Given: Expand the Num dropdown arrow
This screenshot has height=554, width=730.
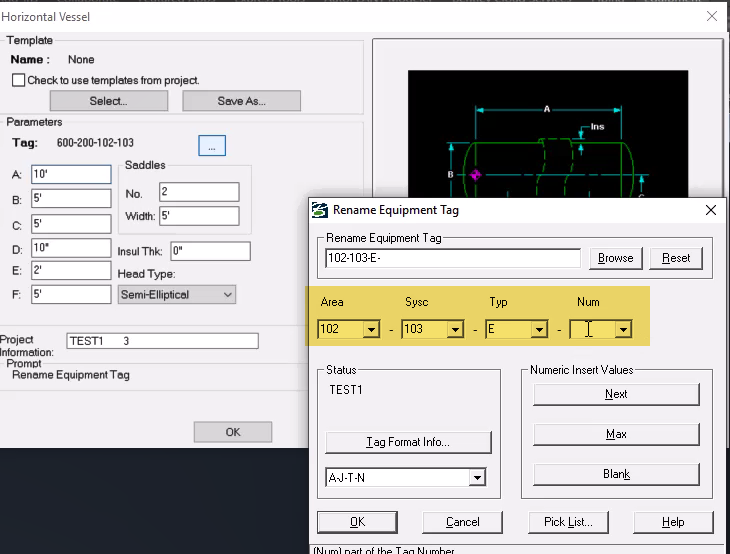Looking at the screenshot, I should click(623, 330).
